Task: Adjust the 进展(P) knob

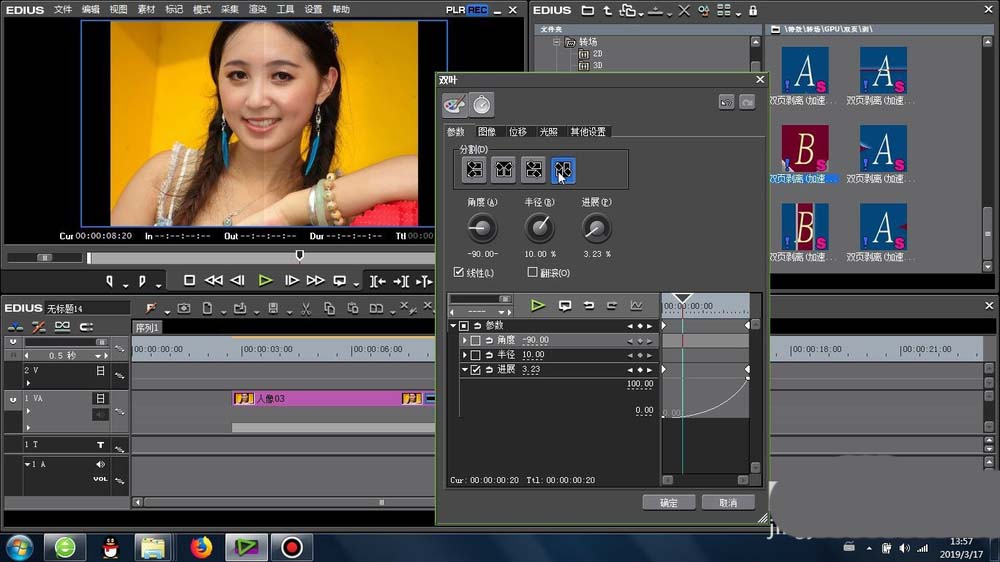Action: point(596,228)
